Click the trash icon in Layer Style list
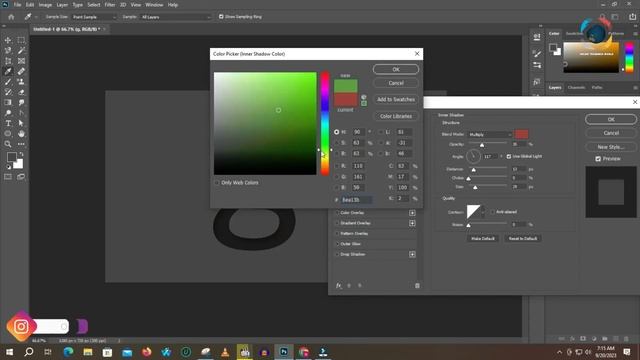640x360 pixels. click(x=417, y=286)
